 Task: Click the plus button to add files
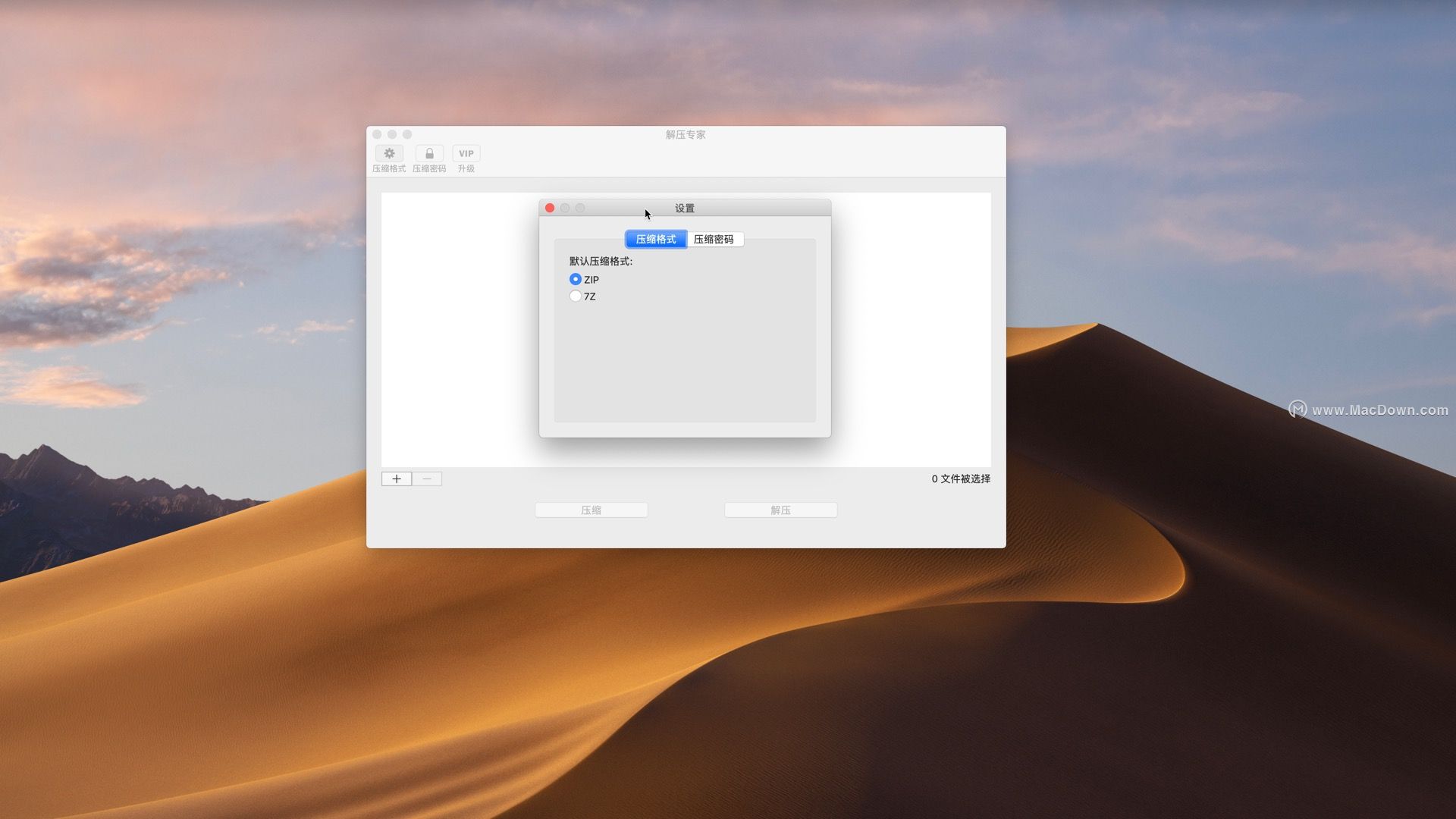pos(397,479)
